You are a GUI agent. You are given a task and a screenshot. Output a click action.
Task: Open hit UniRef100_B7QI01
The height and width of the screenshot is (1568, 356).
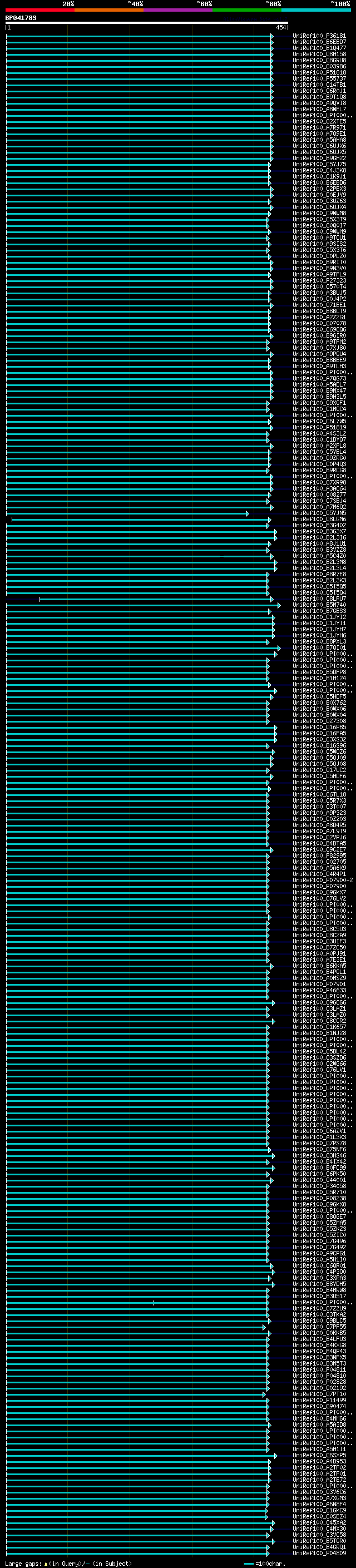tap(319, 647)
